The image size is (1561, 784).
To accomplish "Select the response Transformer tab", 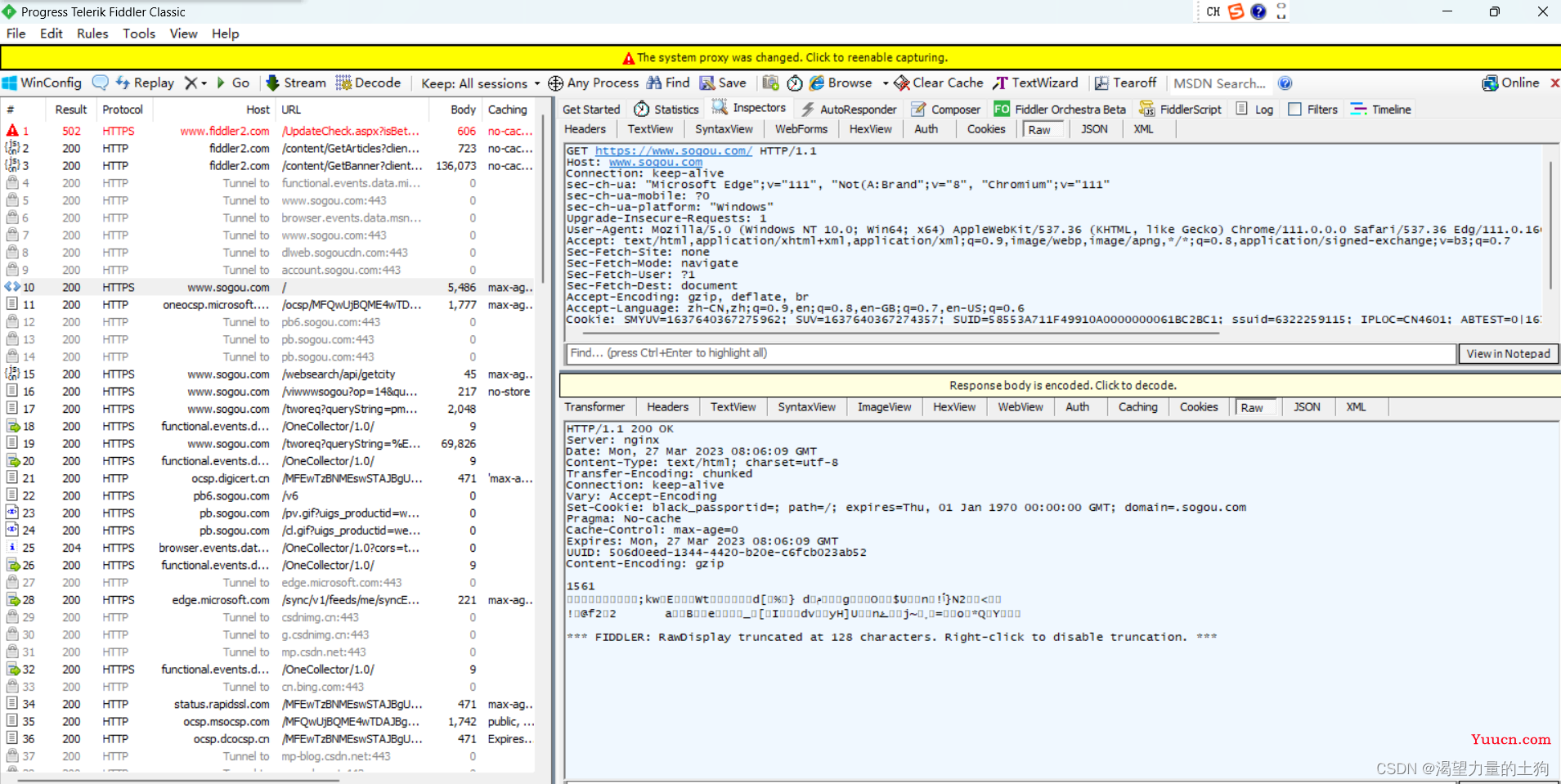I will [594, 407].
